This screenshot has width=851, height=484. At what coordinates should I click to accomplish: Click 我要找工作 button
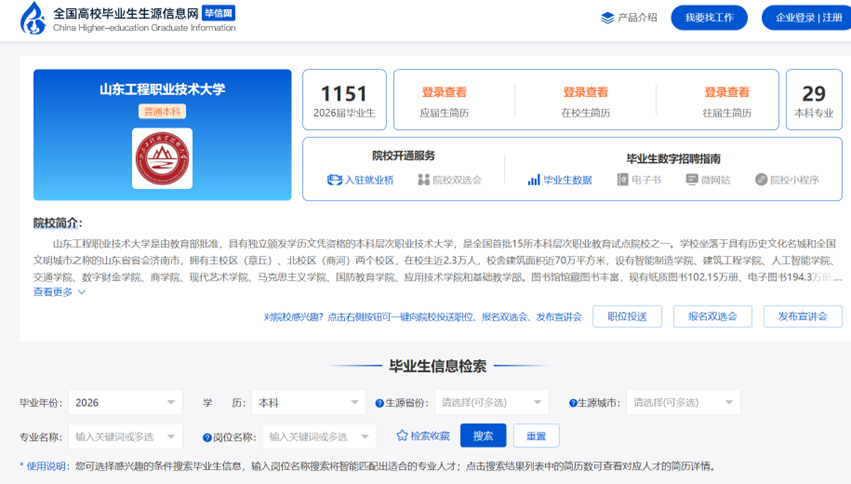(x=709, y=18)
